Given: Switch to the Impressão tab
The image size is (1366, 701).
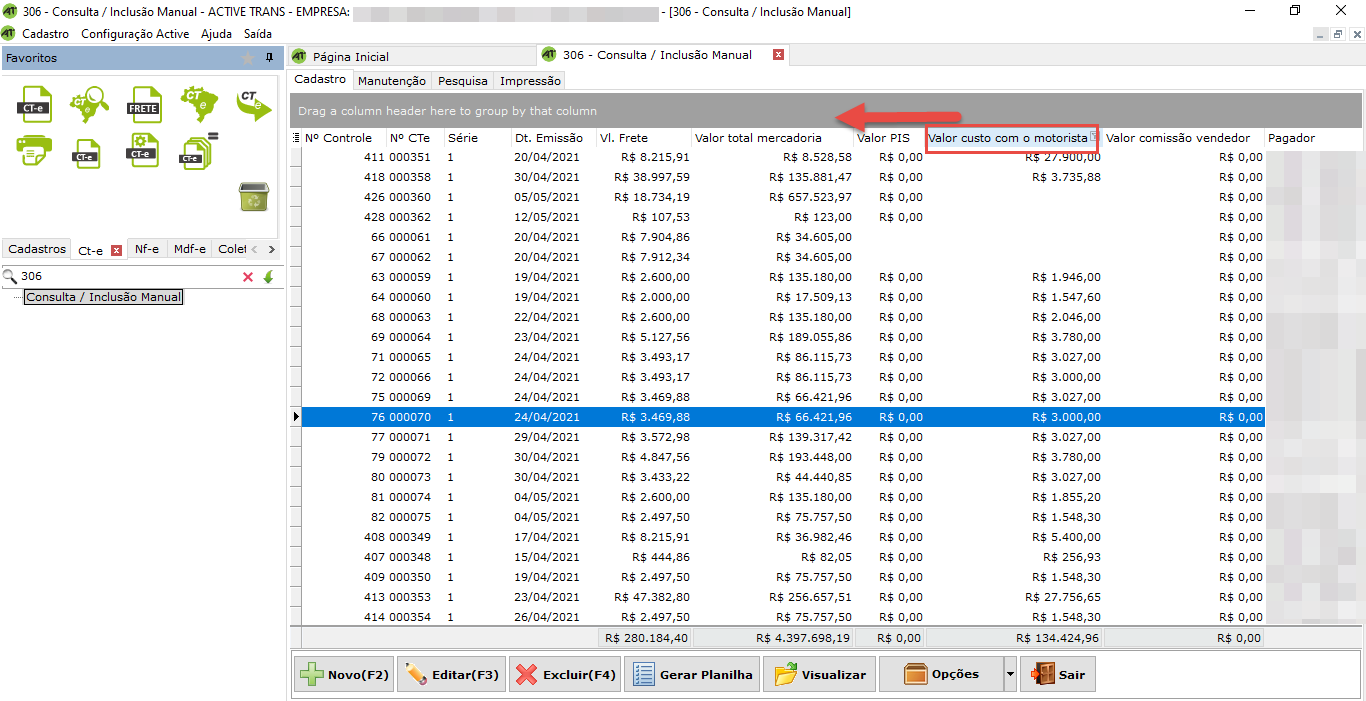Looking at the screenshot, I should tap(531, 81).
